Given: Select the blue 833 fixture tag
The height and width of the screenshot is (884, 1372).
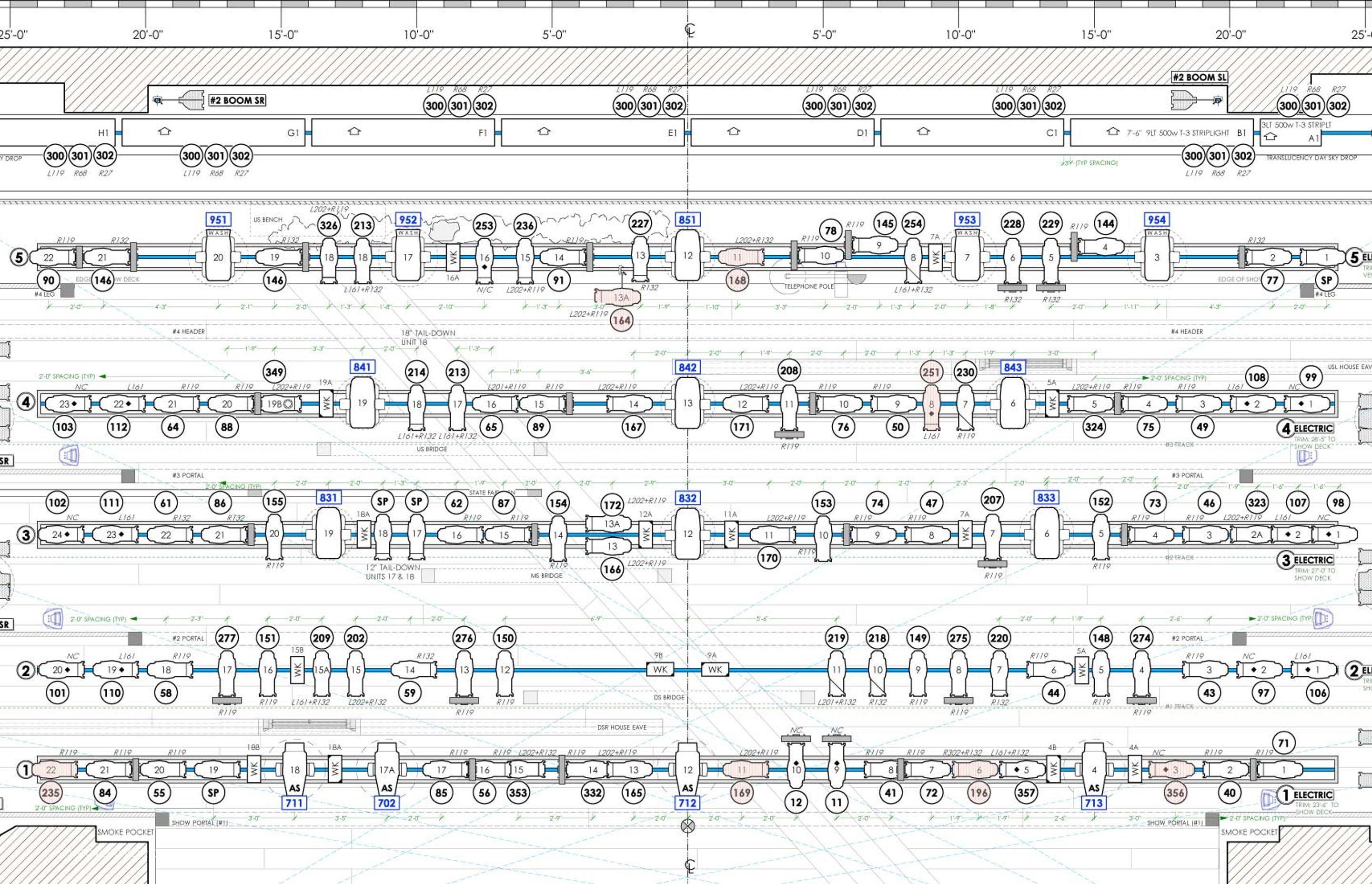Looking at the screenshot, I should click(x=1046, y=498).
